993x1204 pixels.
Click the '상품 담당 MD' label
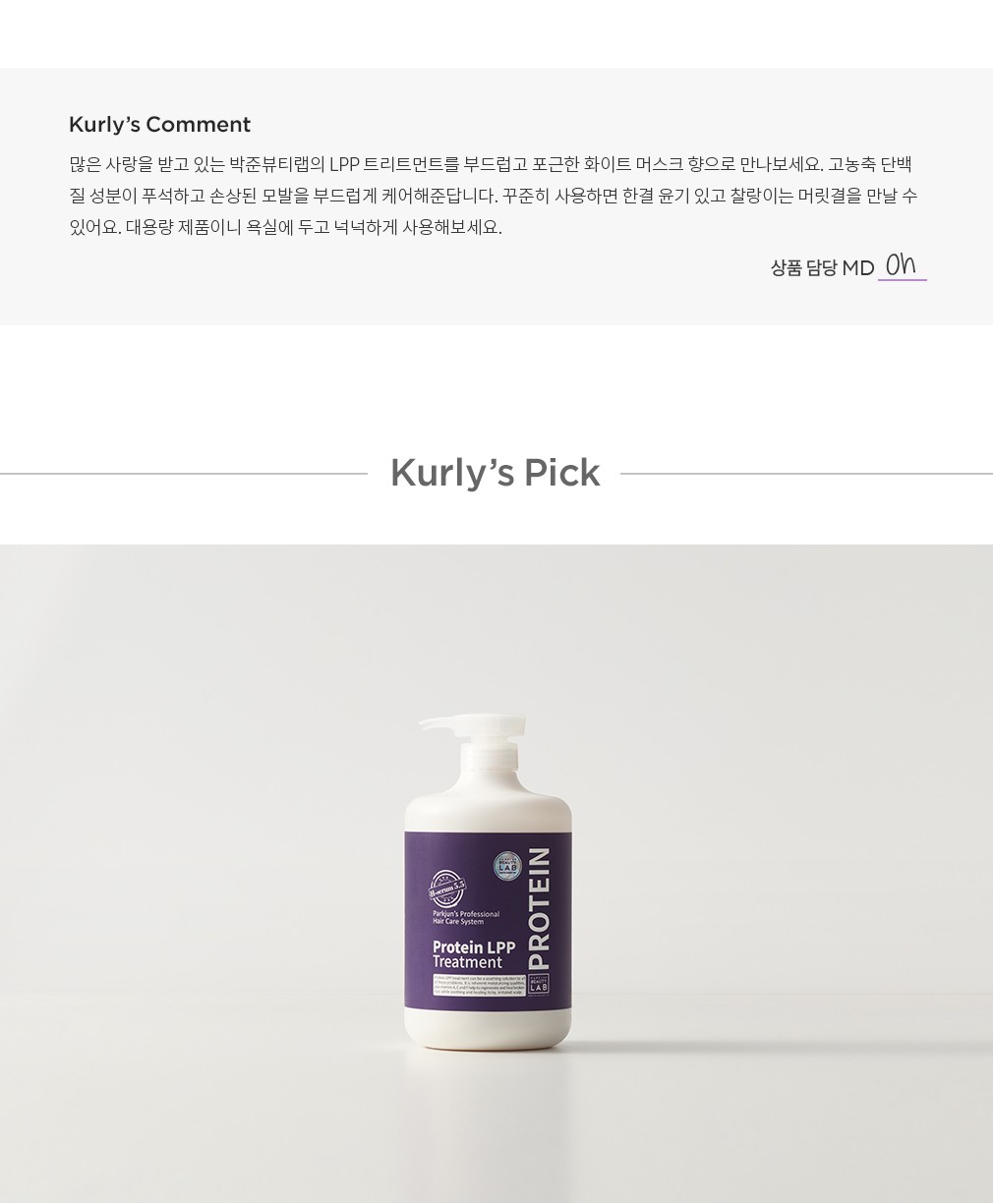click(822, 267)
